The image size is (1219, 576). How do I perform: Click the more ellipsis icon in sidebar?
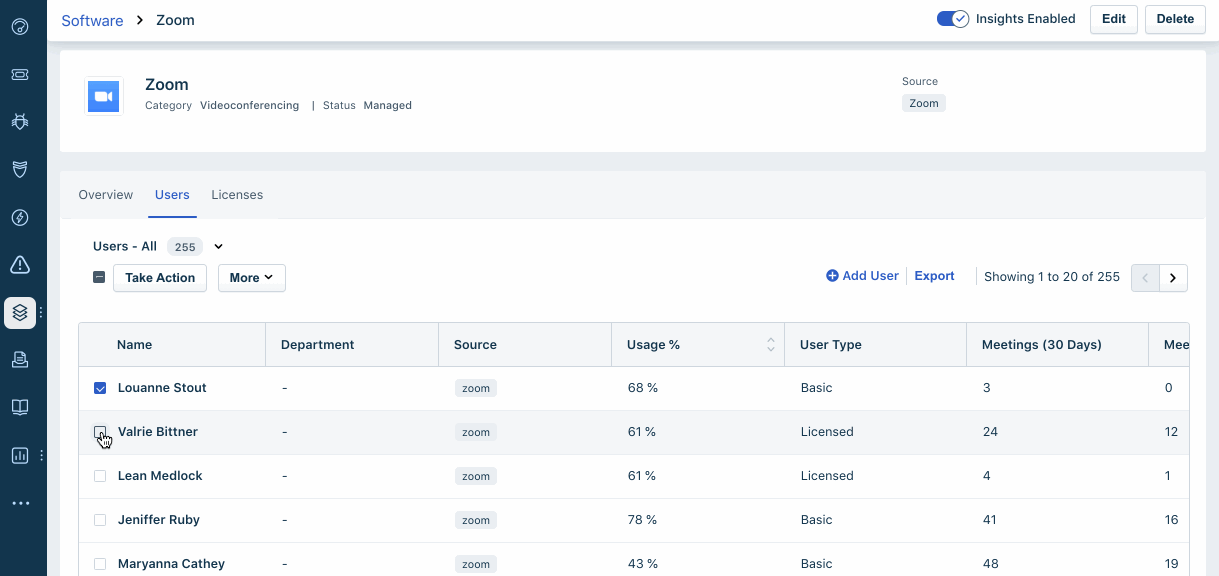click(20, 503)
